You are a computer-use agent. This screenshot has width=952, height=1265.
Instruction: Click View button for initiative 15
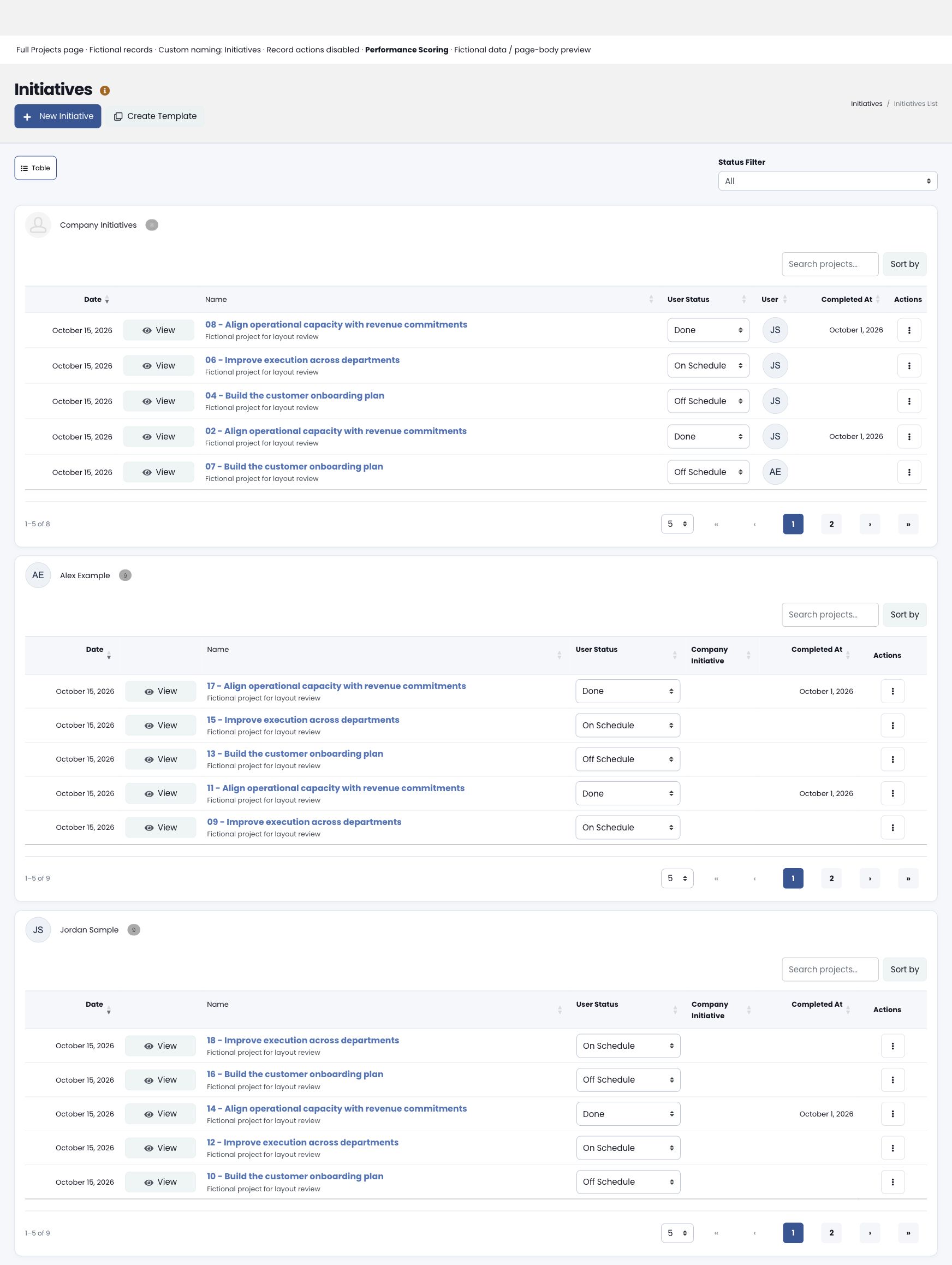[160, 726]
